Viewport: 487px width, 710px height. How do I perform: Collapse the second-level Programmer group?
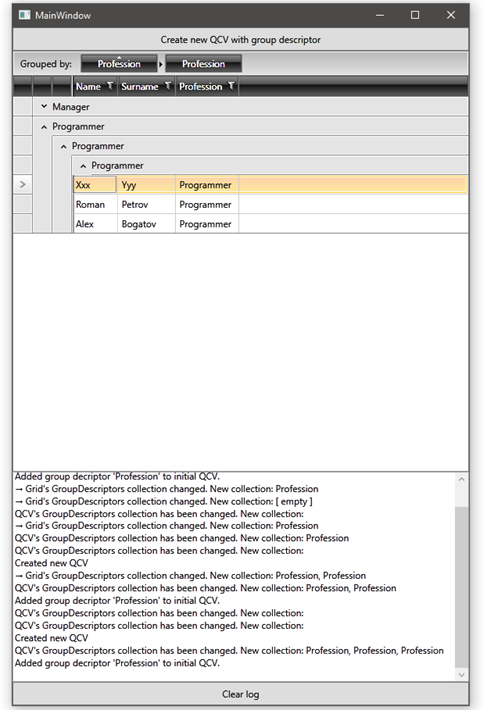pos(63,146)
